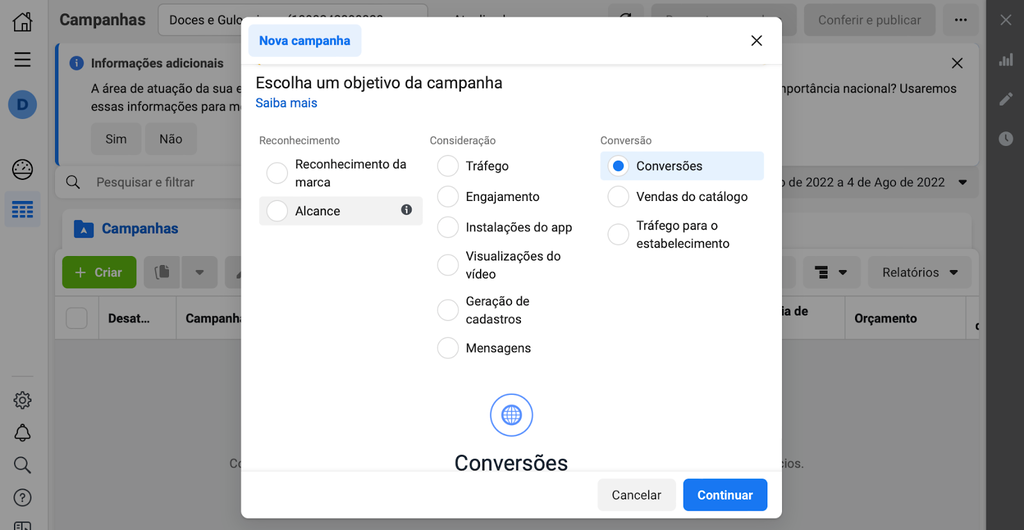Click the sidebar search magnifier icon
The image size is (1024, 530).
coord(22,465)
